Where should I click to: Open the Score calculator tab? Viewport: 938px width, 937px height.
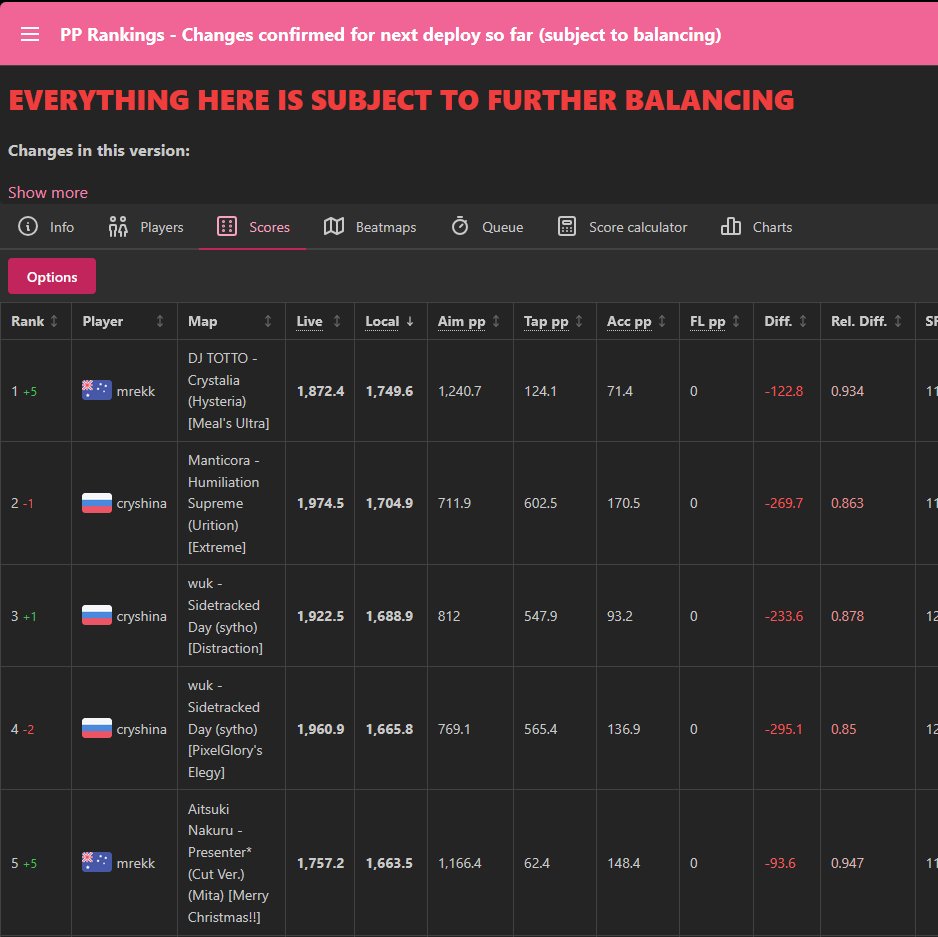622,227
